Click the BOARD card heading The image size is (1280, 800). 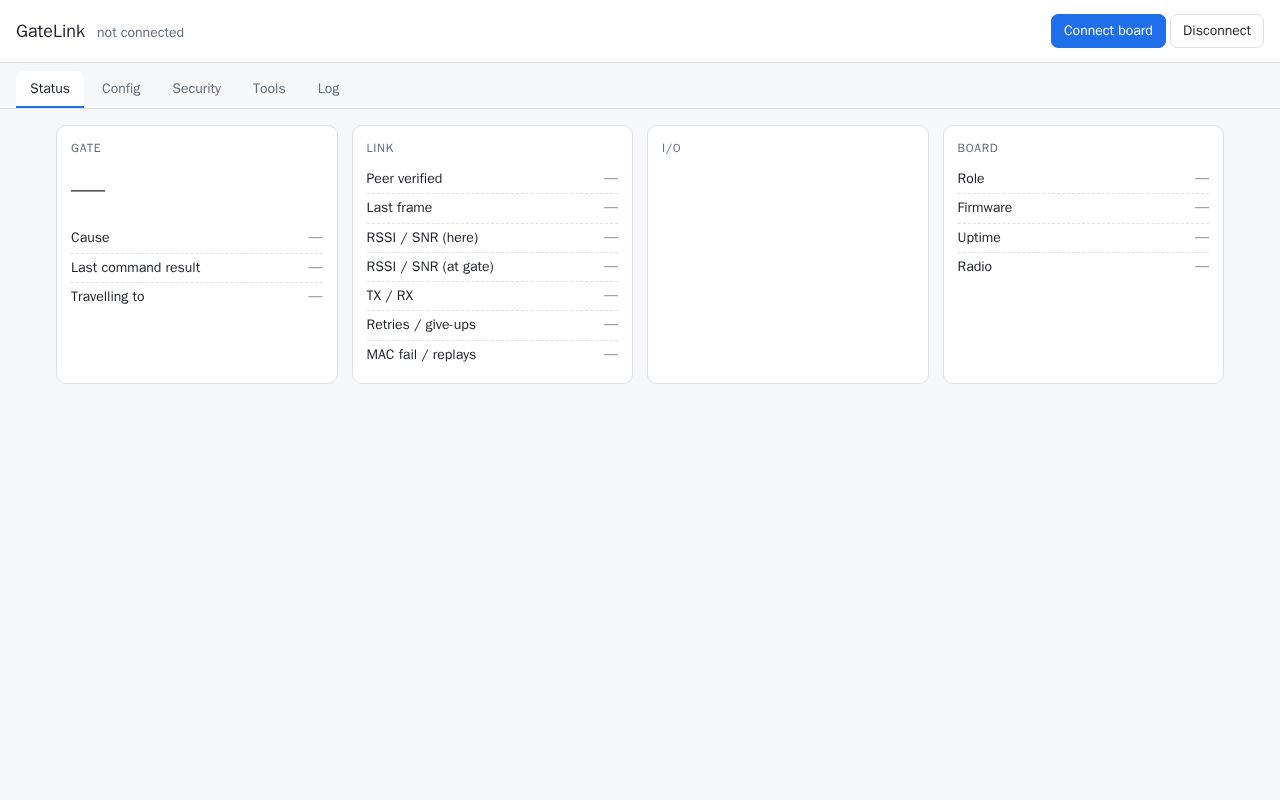[978, 148]
